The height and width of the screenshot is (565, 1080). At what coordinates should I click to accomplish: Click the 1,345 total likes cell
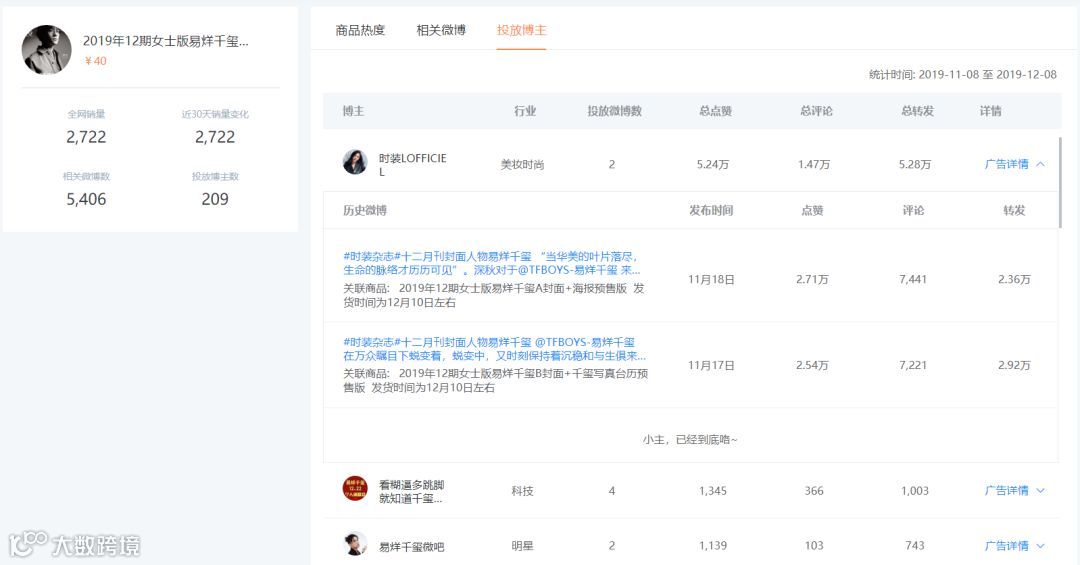pyautogui.click(x=713, y=491)
